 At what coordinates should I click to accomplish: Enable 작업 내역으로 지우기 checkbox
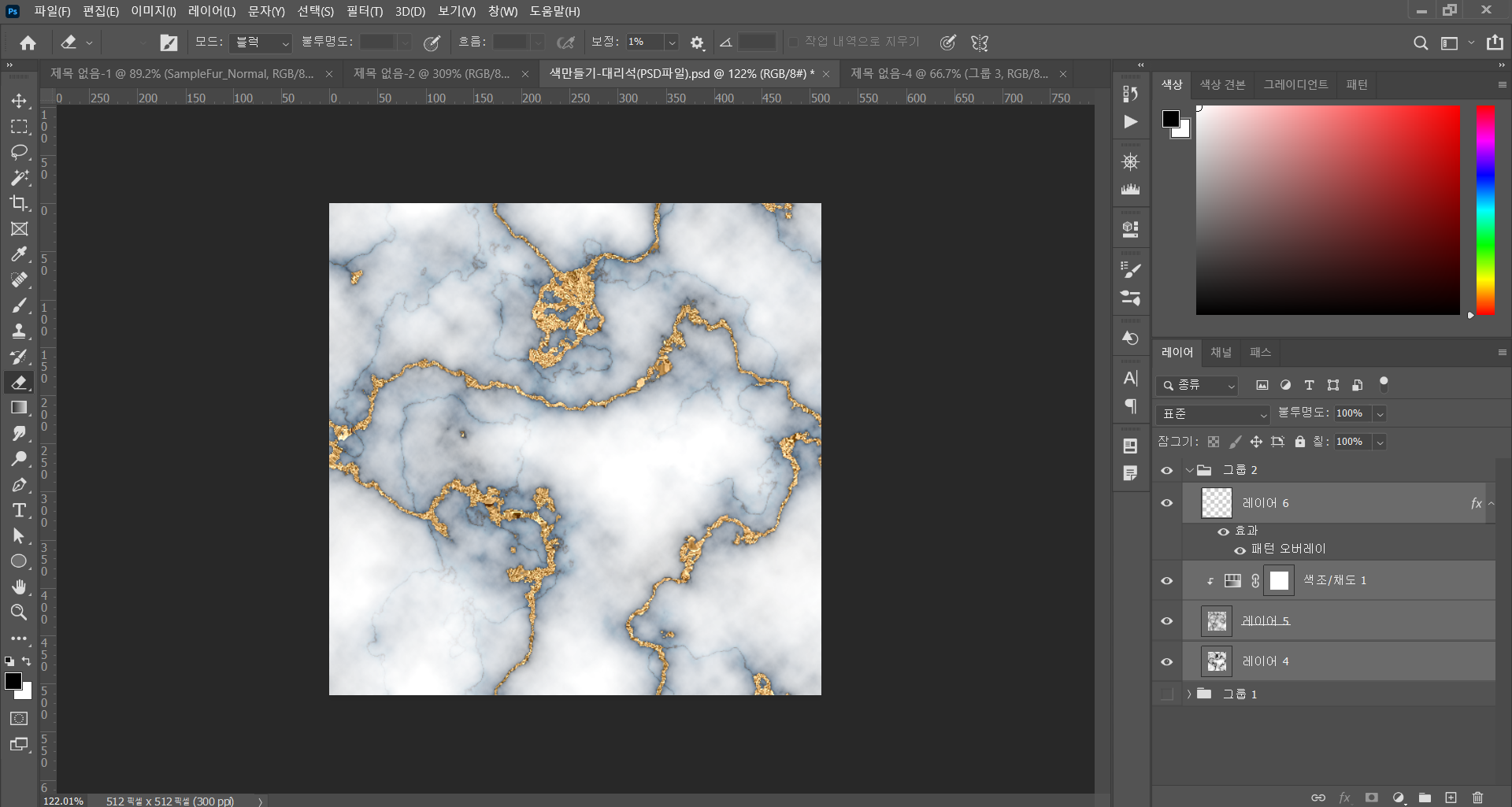[x=793, y=42]
